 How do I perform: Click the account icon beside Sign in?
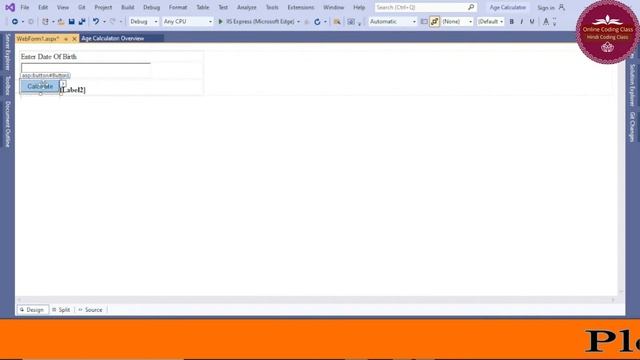pyautogui.click(x=562, y=7)
